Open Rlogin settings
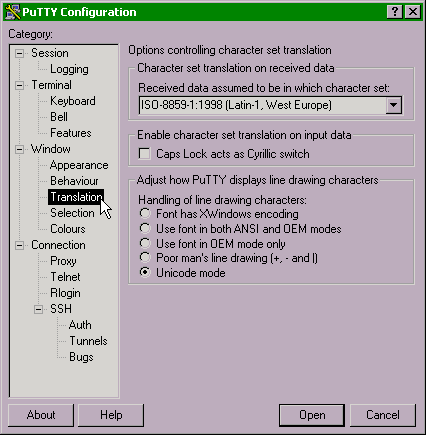The width and height of the screenshot is (426, 435). tap(65, 293)
